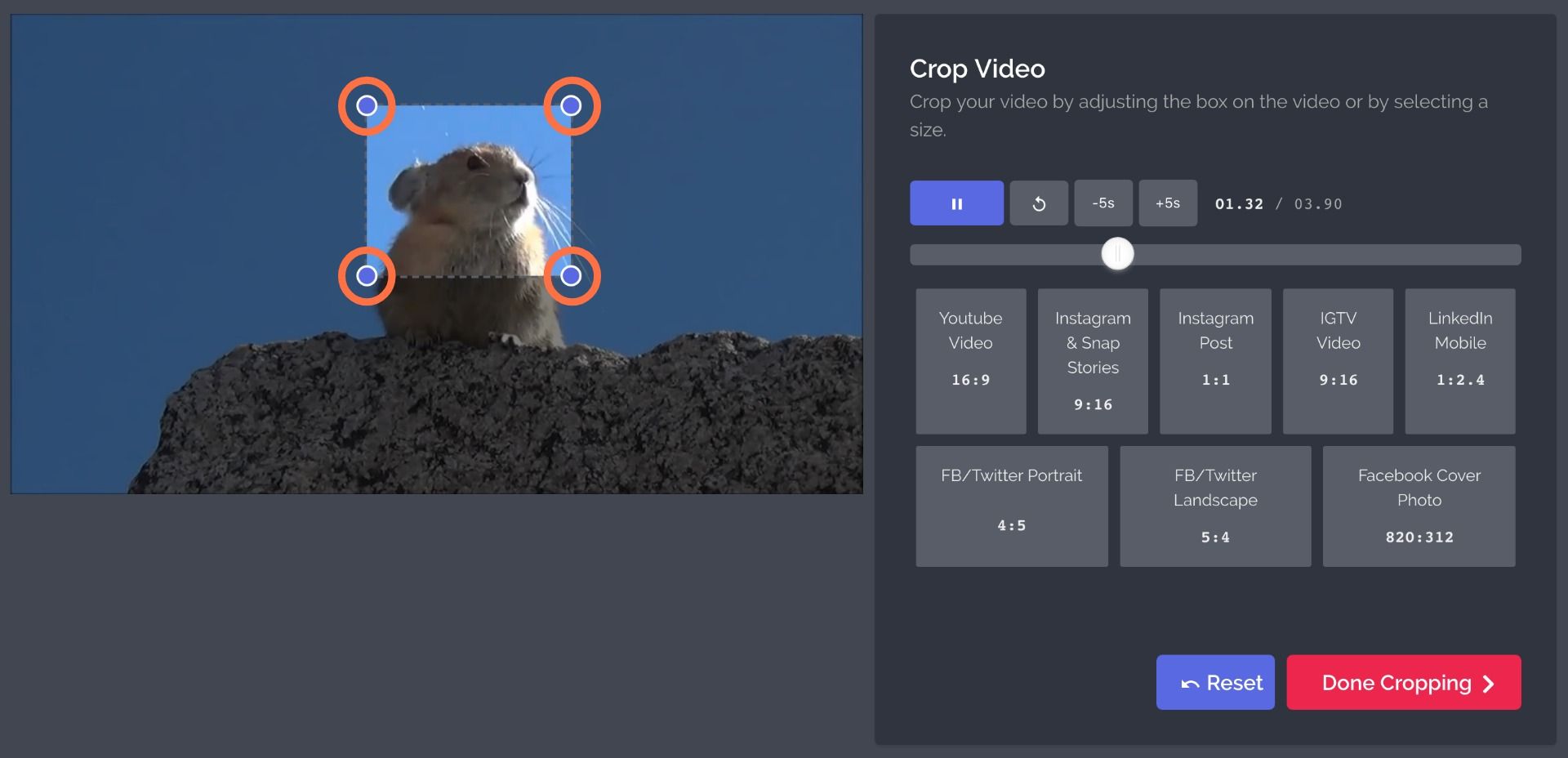Click the chevron arrow in Done Cropping
1568x758 pixels.
(1489, 682)
